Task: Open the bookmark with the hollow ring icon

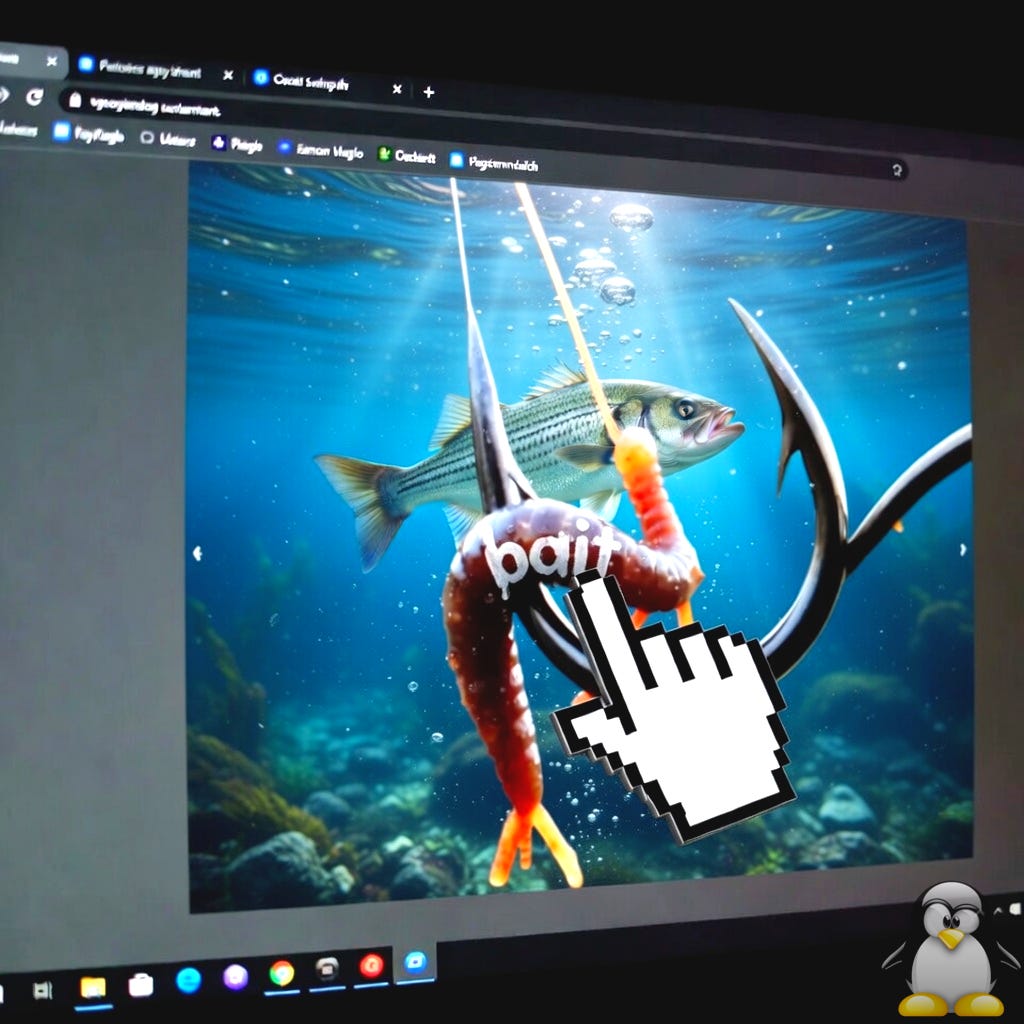Action: (x=168, y=138)
